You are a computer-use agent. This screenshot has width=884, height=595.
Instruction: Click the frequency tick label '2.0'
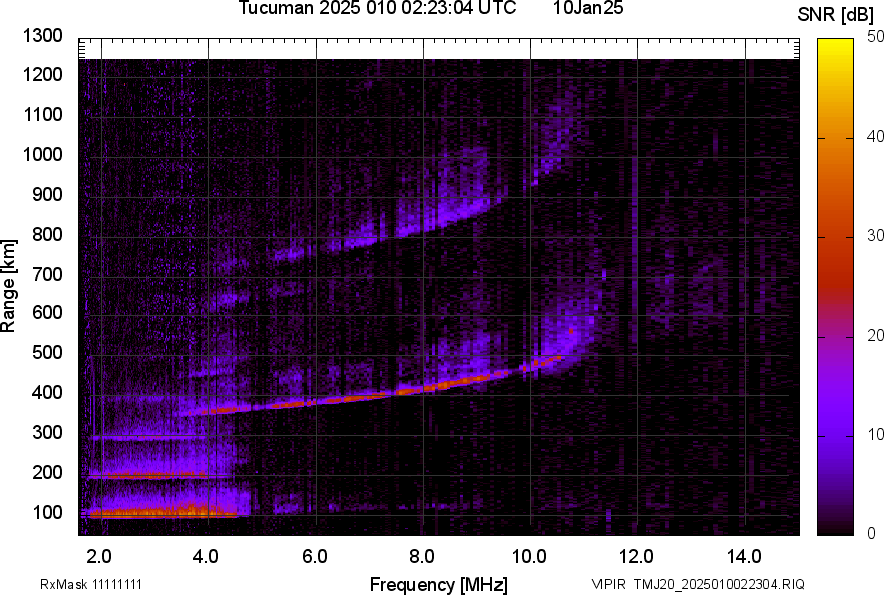pos(99,557)
